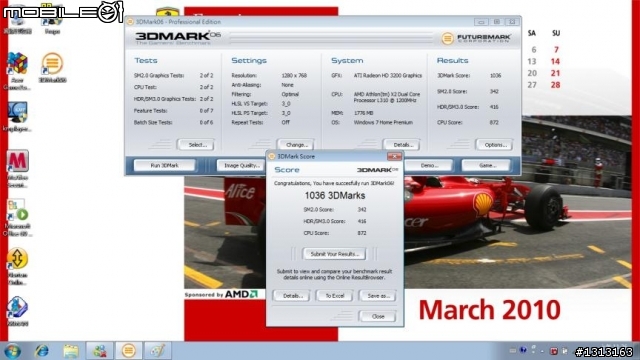Image resolution: width=640 pixels, height=360 pixels.
Task: Click the Run 3DMark button
Action: pyautogui.click(x=164, y=165)
